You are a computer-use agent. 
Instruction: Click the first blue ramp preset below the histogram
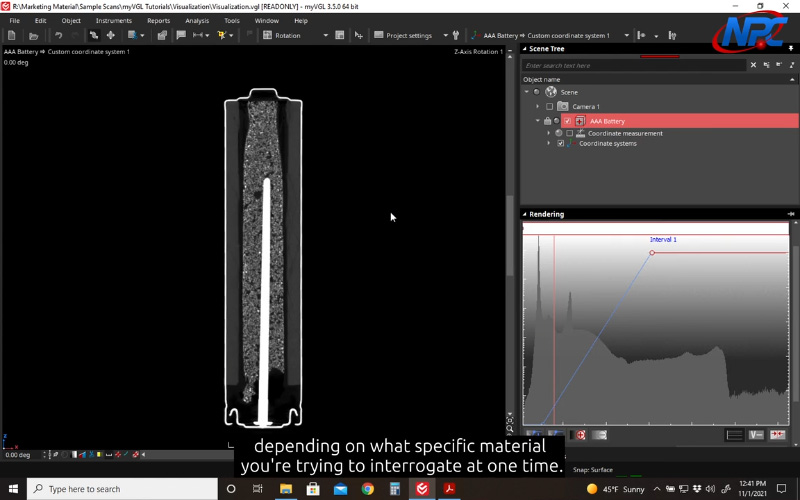(534, 434)
